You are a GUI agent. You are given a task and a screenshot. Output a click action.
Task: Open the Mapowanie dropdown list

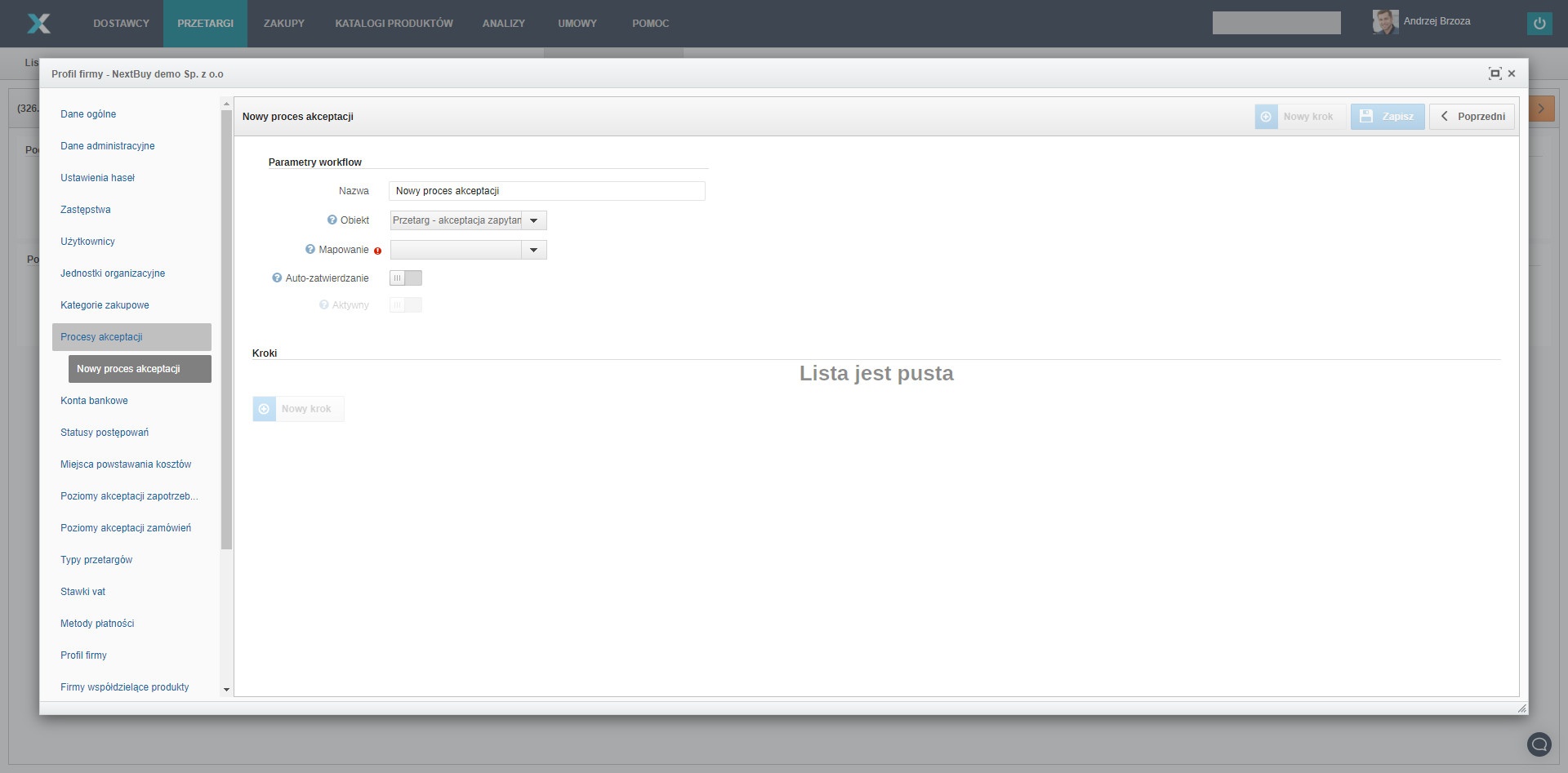(x=534, y=250)
